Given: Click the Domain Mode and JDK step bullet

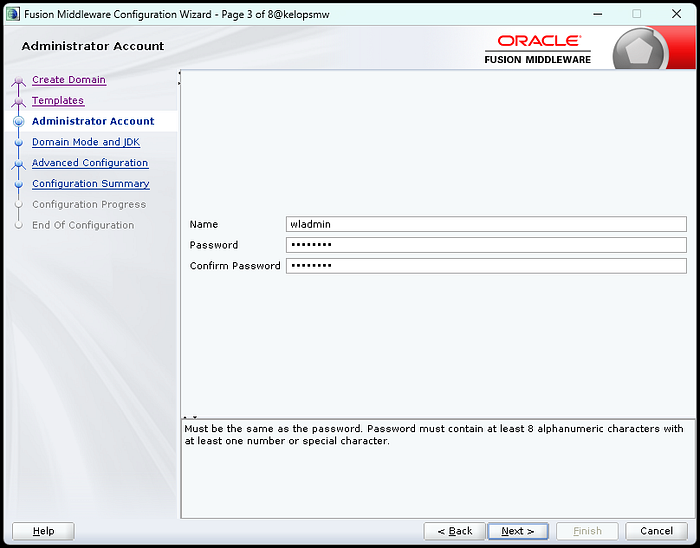Looking at the screenshot, I should click(x=18, y=143).
